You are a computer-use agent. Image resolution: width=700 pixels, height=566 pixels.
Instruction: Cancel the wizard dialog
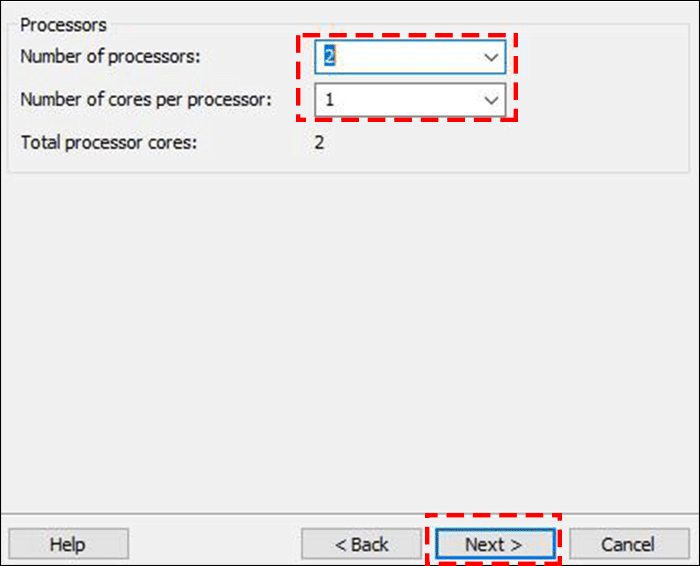tap(627, 545)
